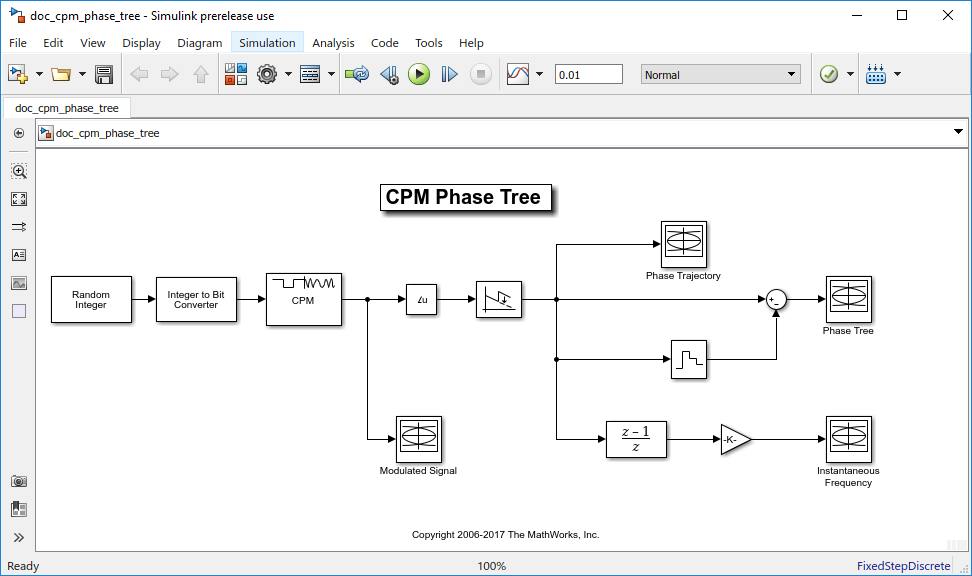Select the Image insert tool
The width and height of the screenshot is (972, 576).
pyautogui.click(x=19, y=283)
